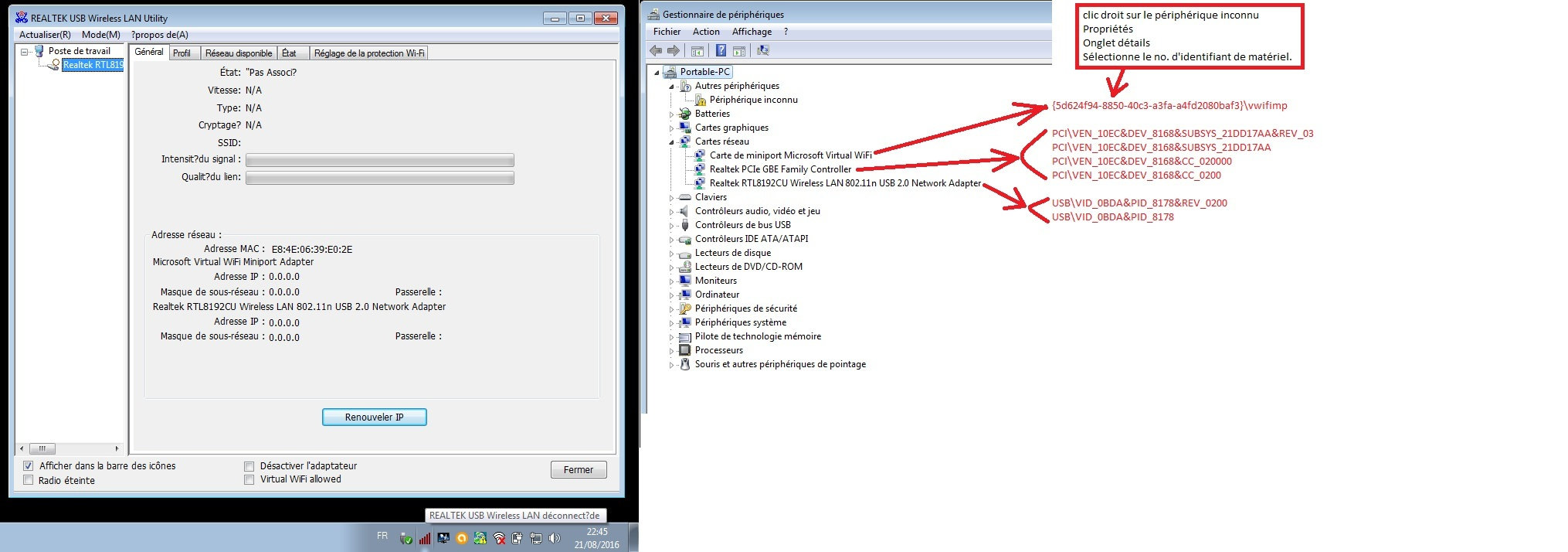
Task: Expand the Contrôleurs de bus USB arrow
Action: pos(671,226)
